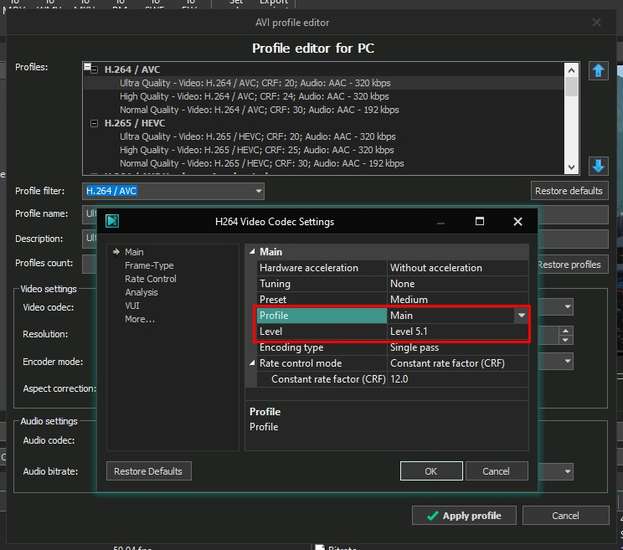Close the H264 Video Codec Settings dialog
This screenshot has width=623, height=550.
[x=517, y=221]
